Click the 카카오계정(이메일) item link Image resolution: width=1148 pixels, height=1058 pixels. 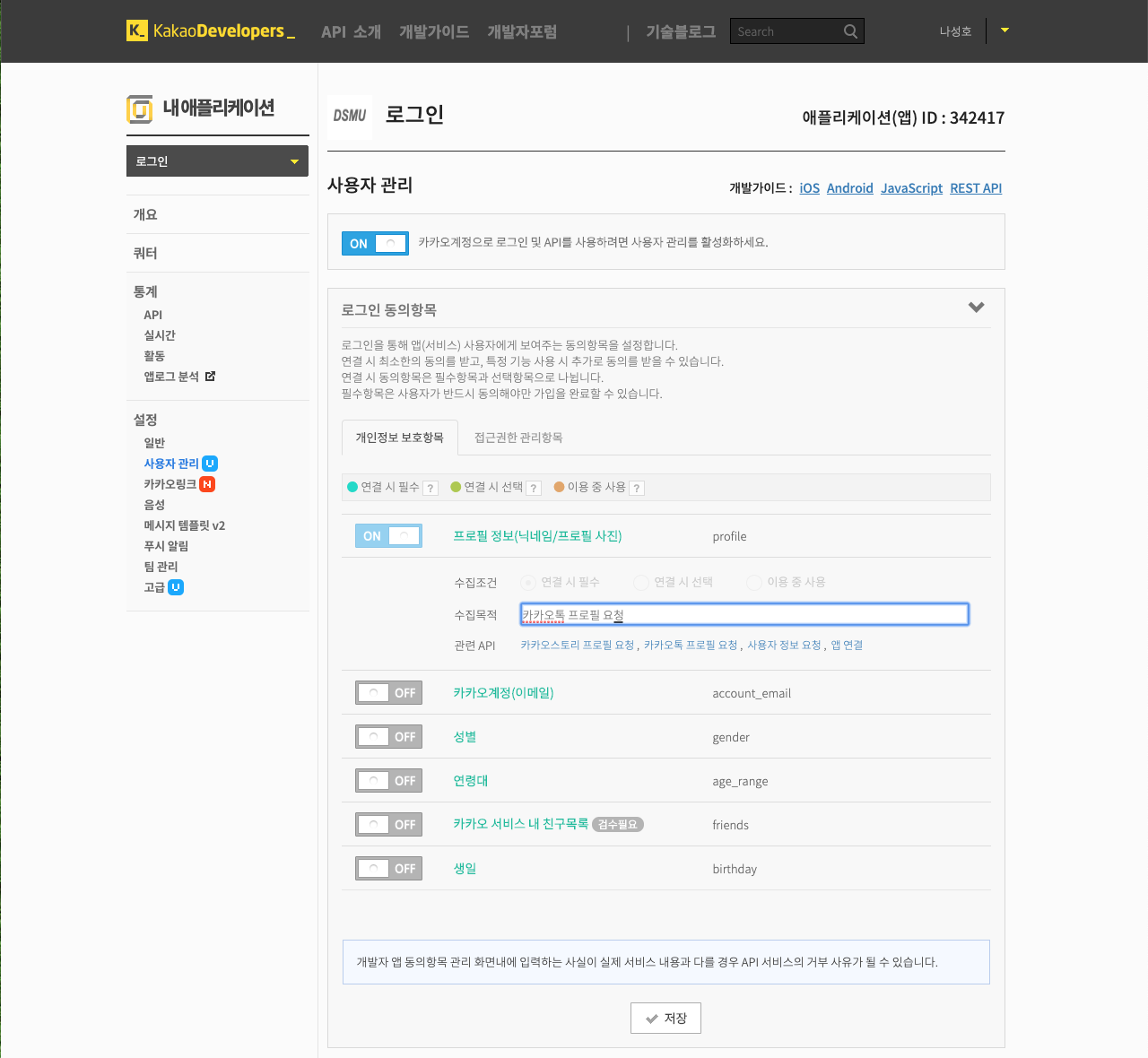pos(503,693)
